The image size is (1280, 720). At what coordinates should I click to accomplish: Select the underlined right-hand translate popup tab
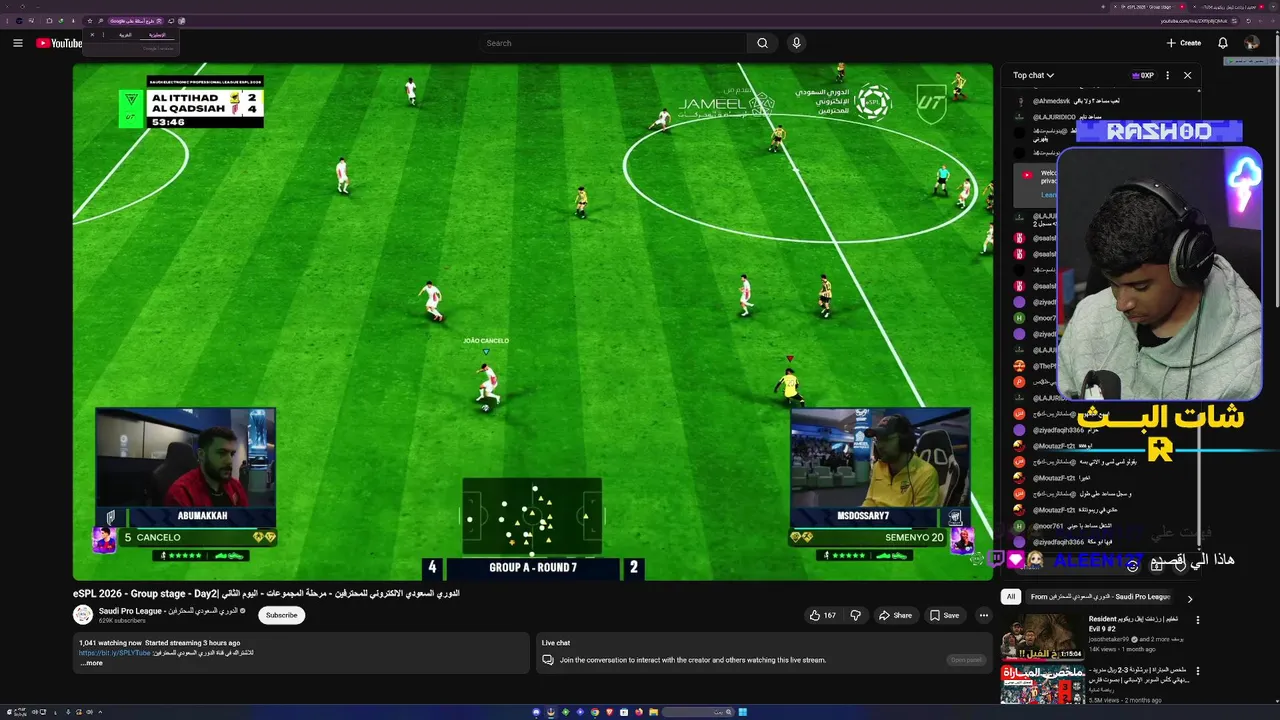157,35
